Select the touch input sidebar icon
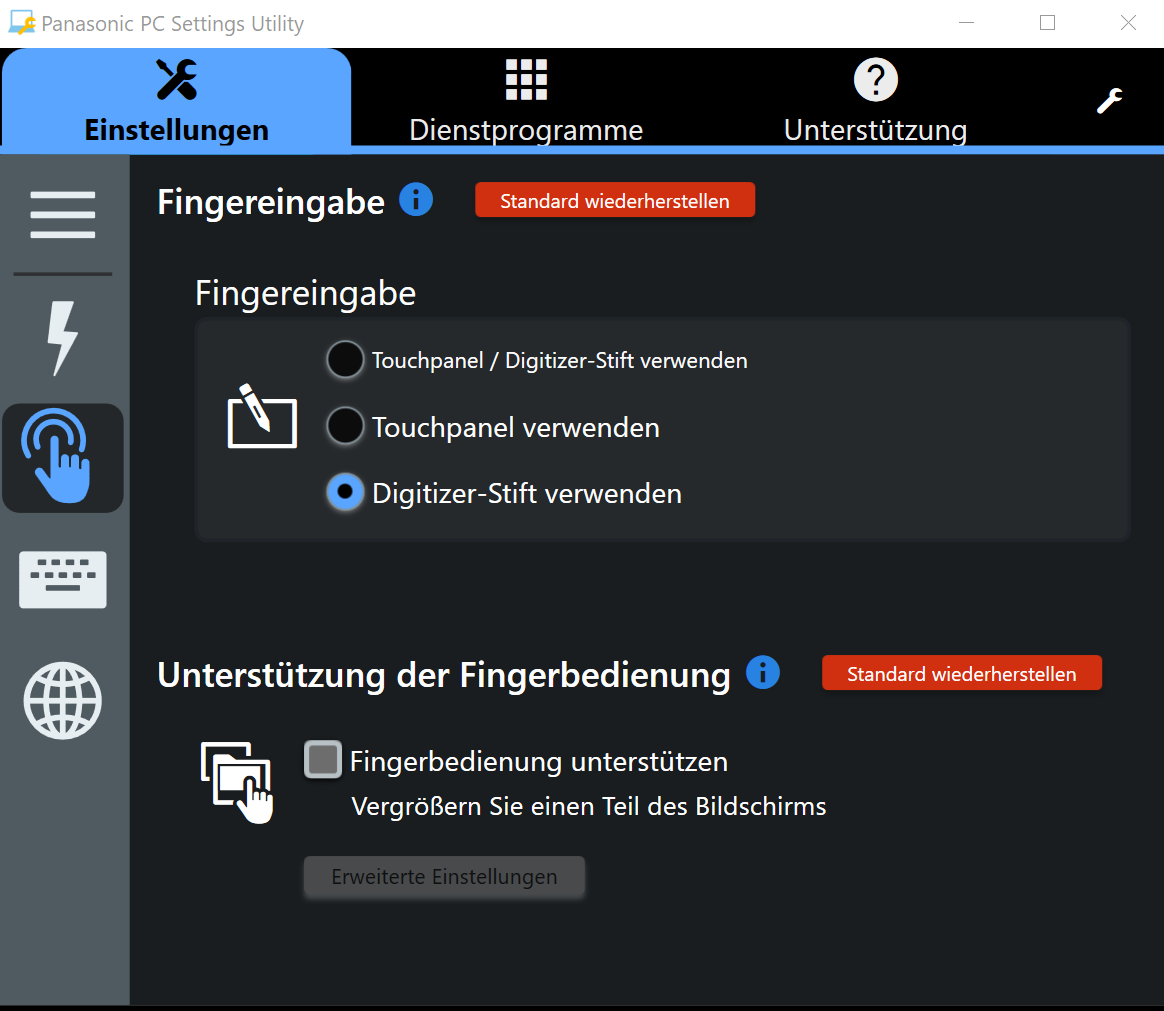The width and height of the screenshot is (1164, 1011). [x=63, y=458]
